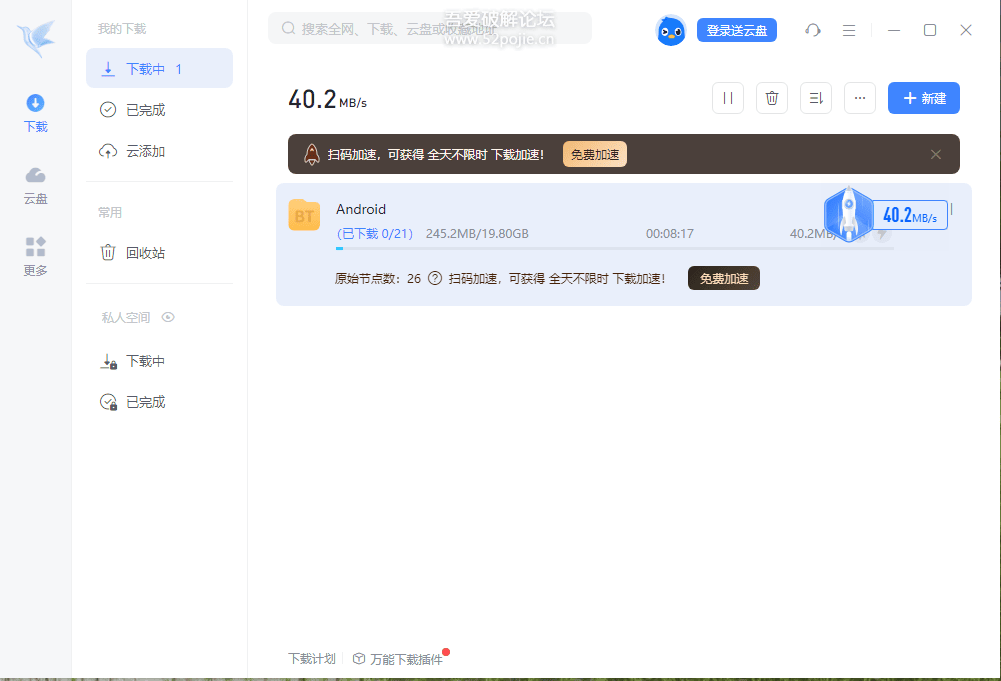Open customer support via the headset icon
The width and height of the screenshot is (1001, 681).
(x=812, y=30)
